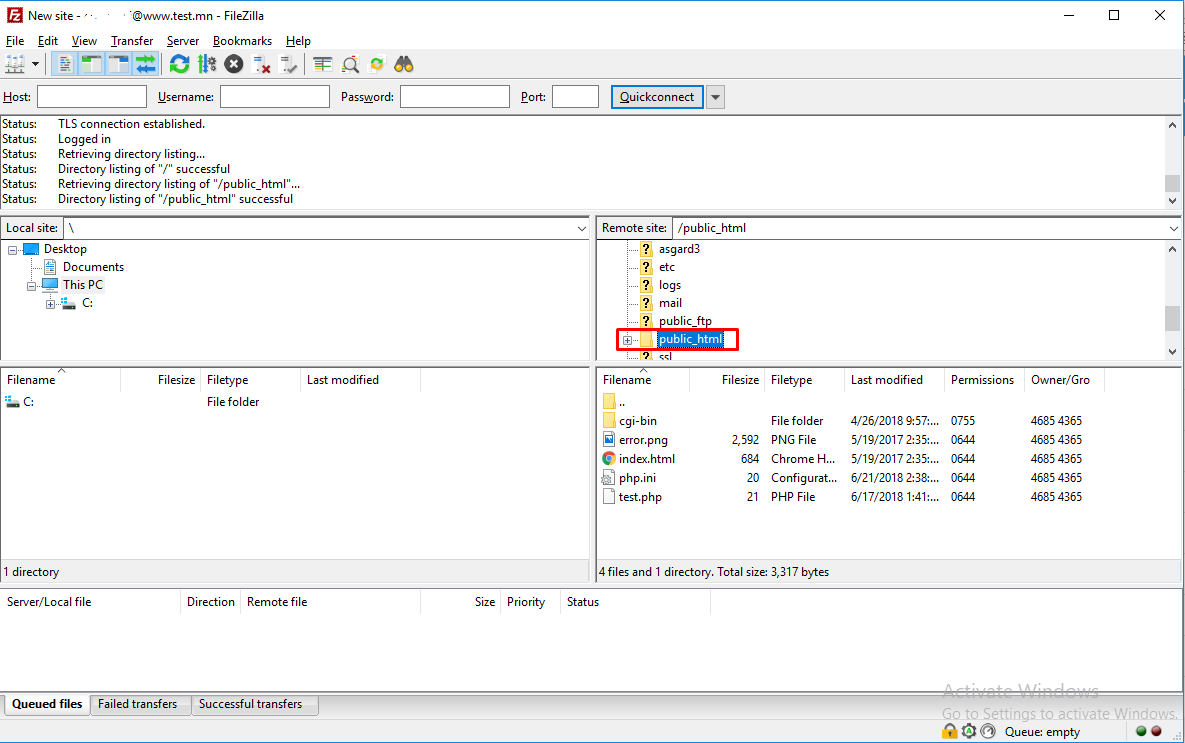Open the Help menu

(298, 41)
